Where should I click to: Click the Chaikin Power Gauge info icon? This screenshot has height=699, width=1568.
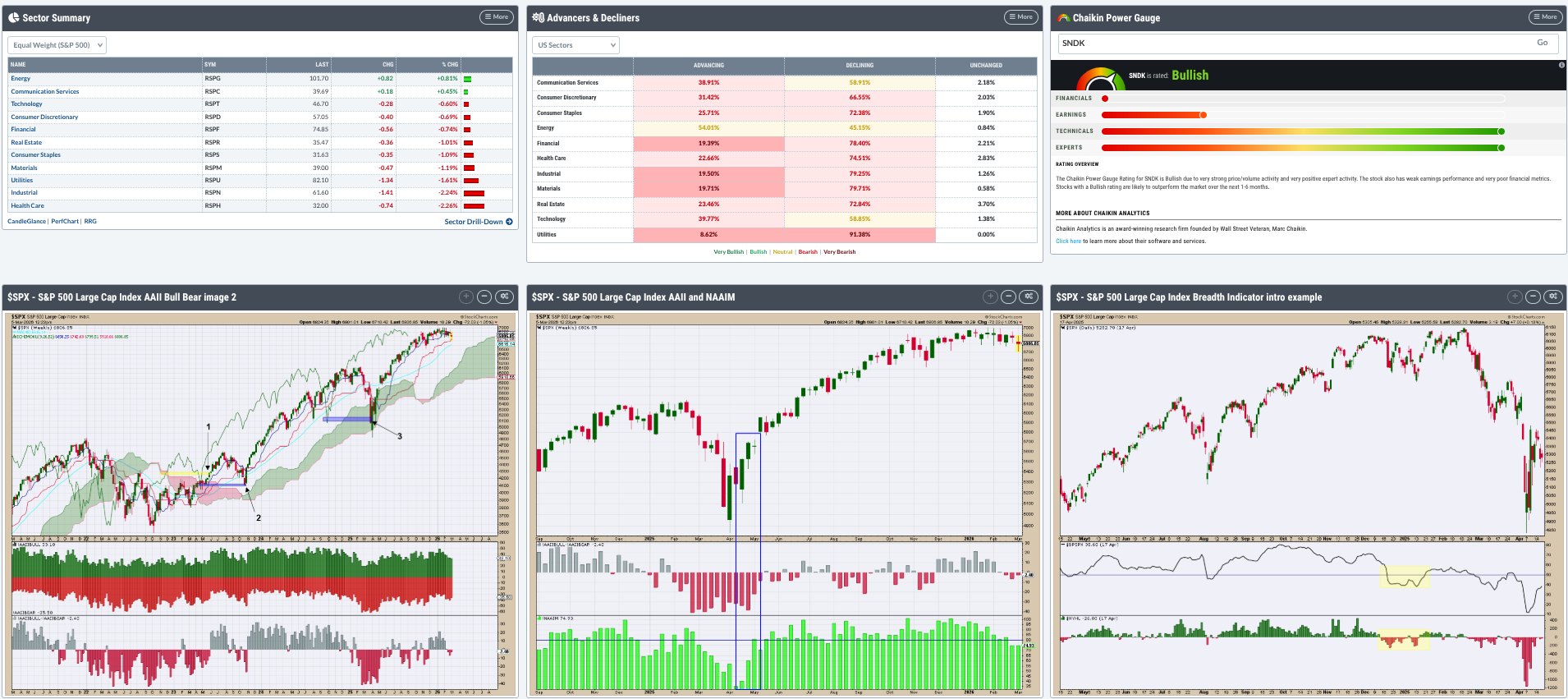[x=1561, y=65]
